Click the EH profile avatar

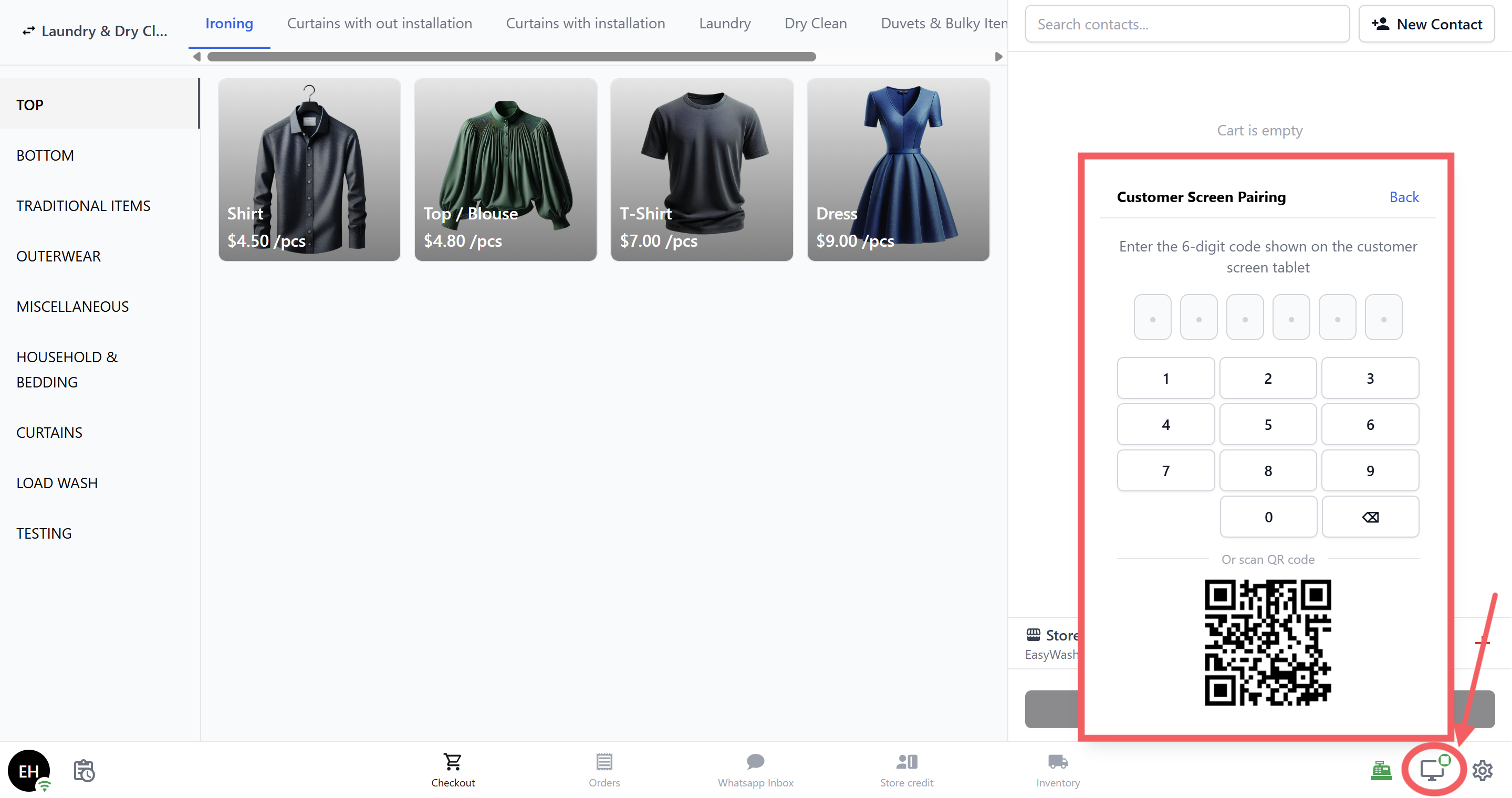(x=29, y=770)
